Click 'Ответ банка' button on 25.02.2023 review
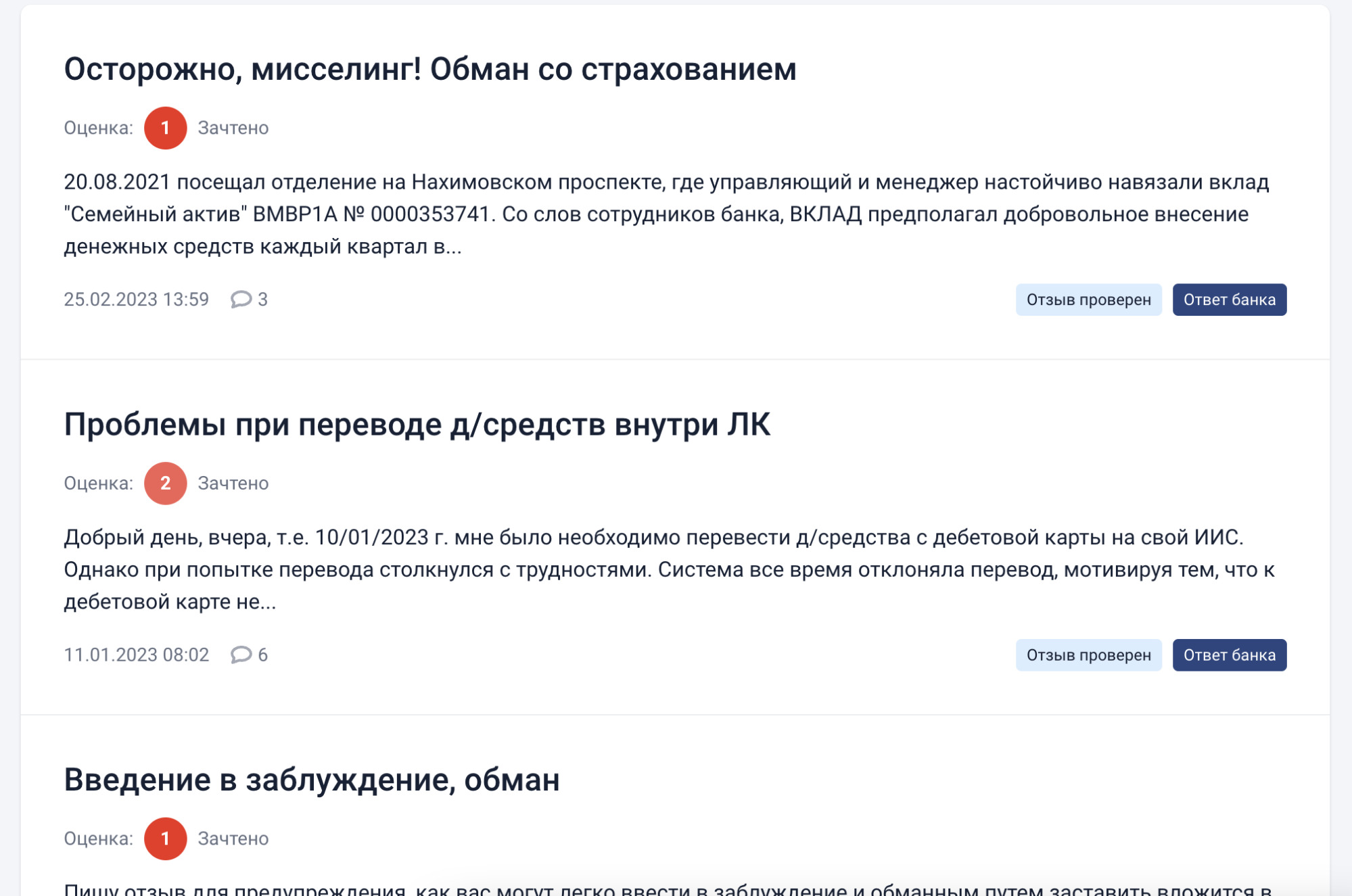The image size is (1352, 896). [x=1229, y=300]
